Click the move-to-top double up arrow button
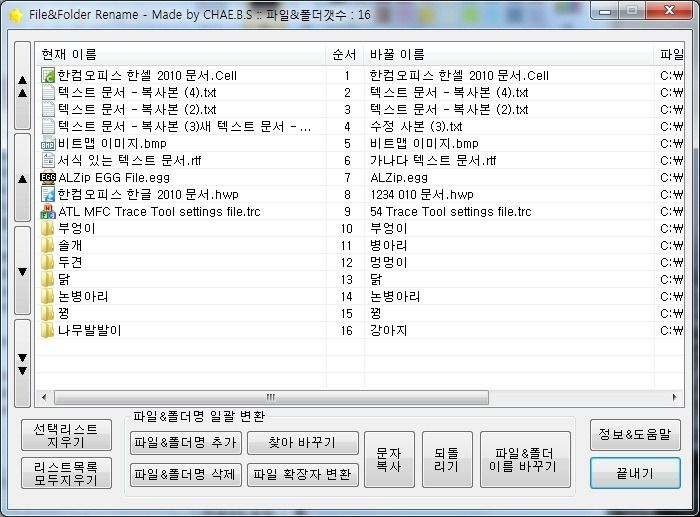This screenshot has width=700, height=517. (22, 86)
